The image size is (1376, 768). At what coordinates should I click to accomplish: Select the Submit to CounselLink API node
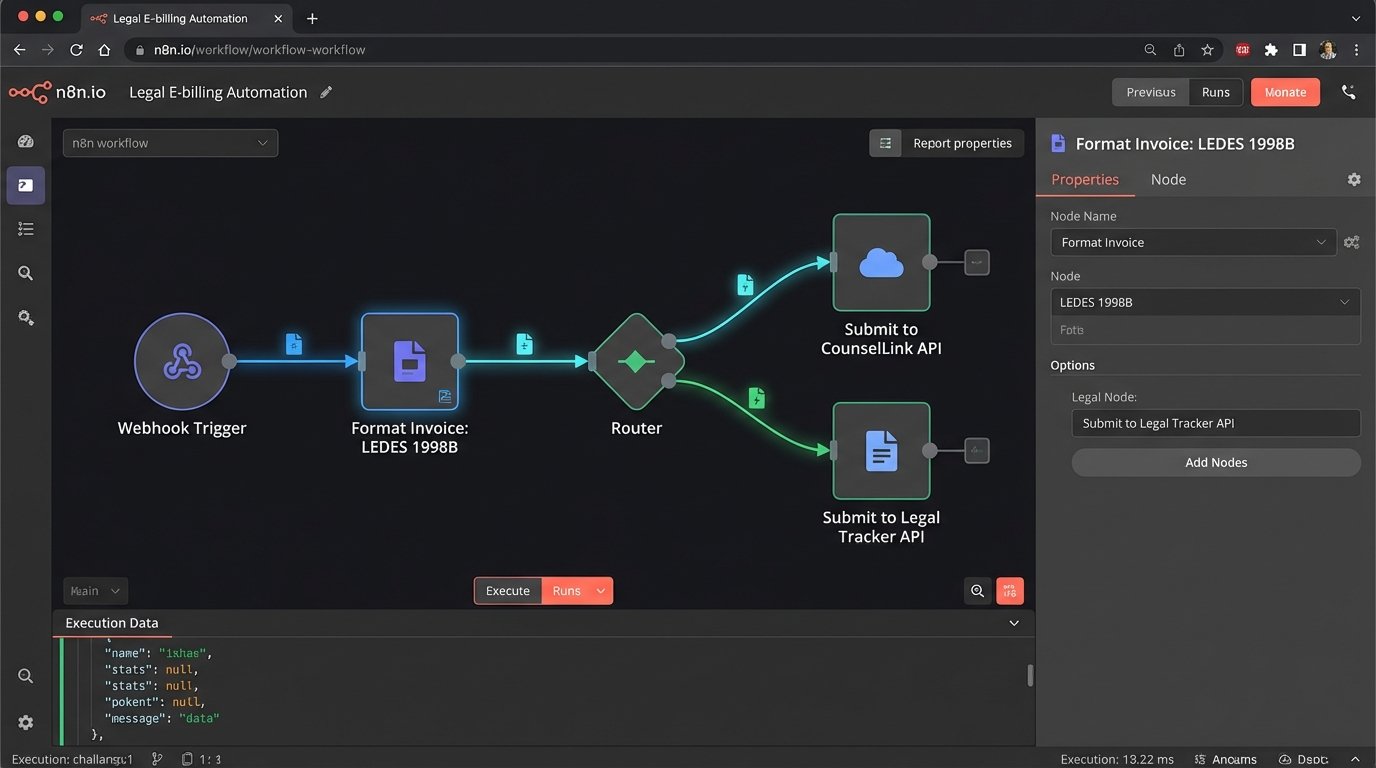tap(880, 262)
